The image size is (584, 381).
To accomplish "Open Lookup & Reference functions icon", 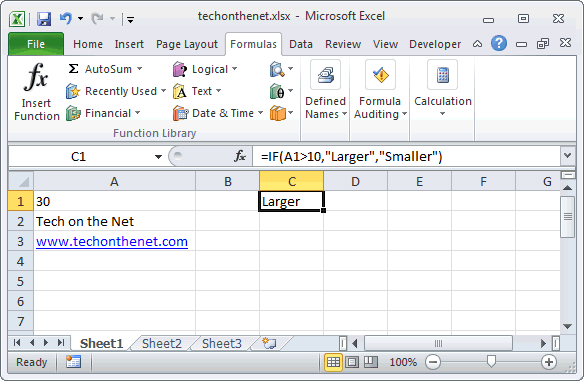I will point(281,69).
